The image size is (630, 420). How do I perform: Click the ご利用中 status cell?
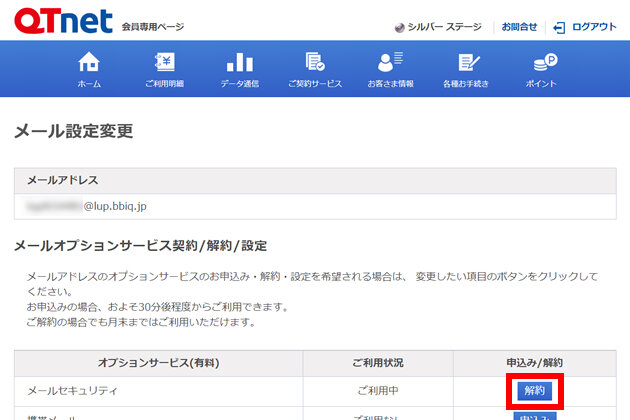point(378,390)
